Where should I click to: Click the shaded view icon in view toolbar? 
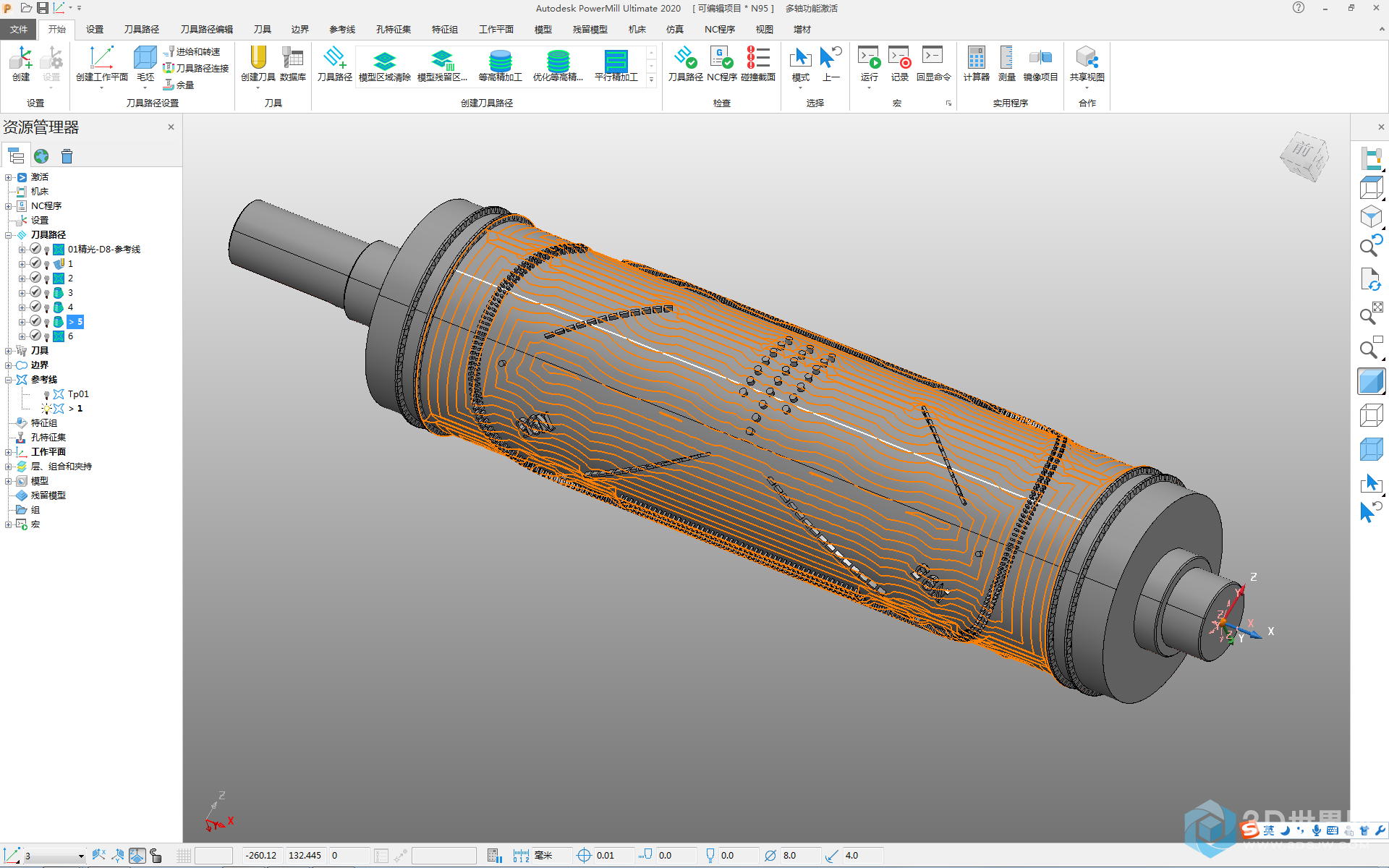click(x=1371, y=381)
